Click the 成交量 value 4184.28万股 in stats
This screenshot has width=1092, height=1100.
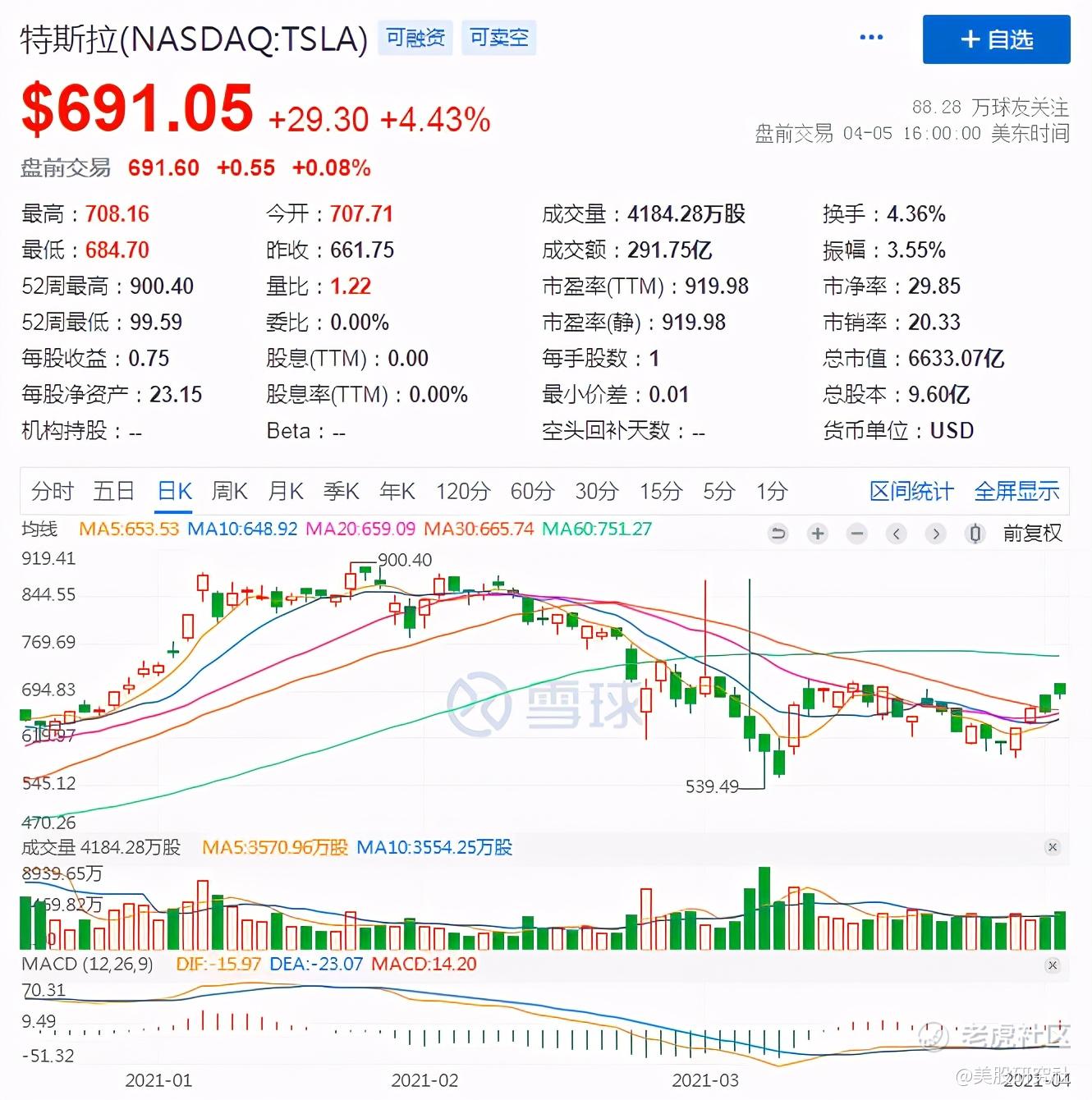[686, 214]
